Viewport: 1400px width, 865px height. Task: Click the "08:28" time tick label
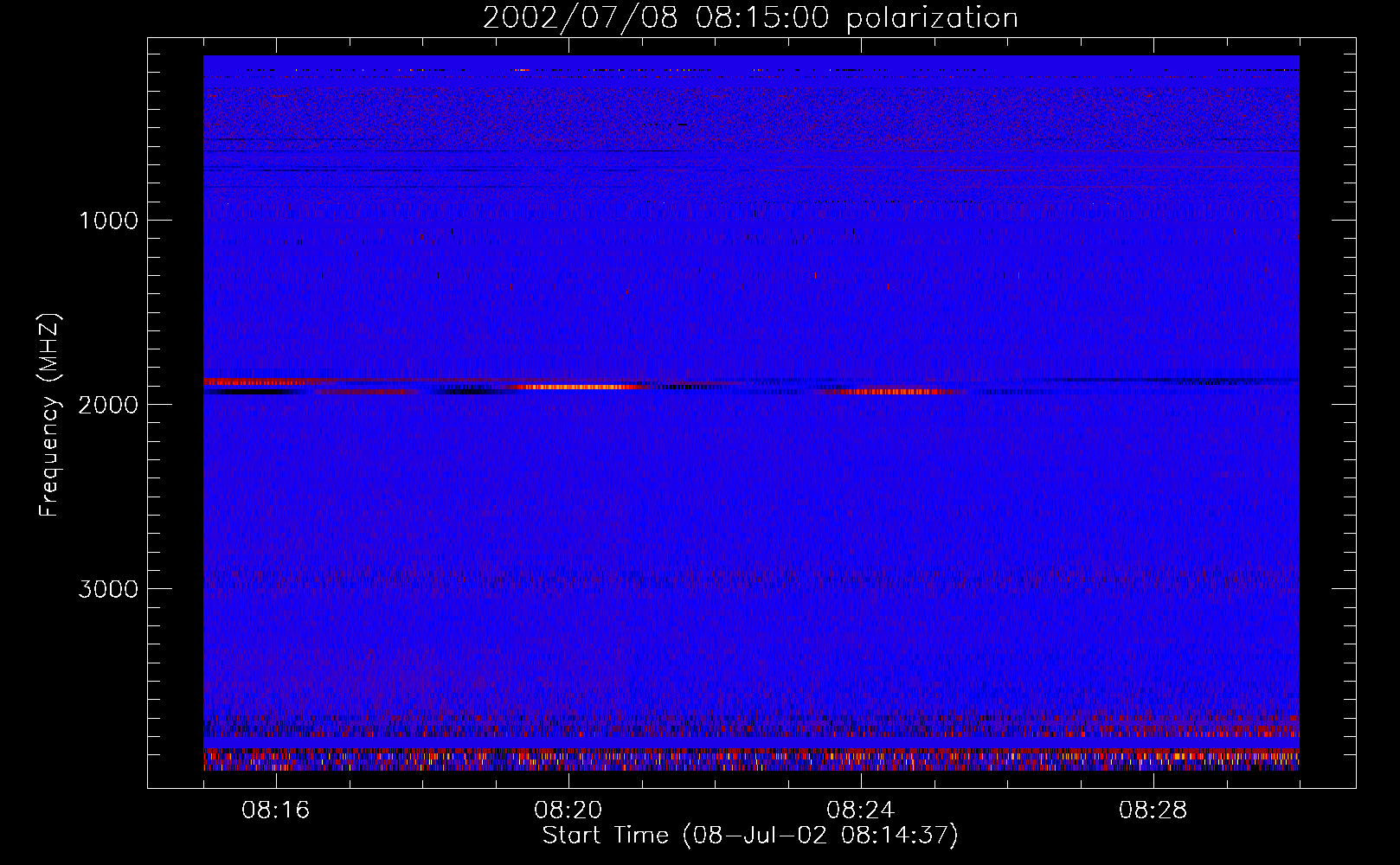pyautogui.click(x=1153, y=811)
